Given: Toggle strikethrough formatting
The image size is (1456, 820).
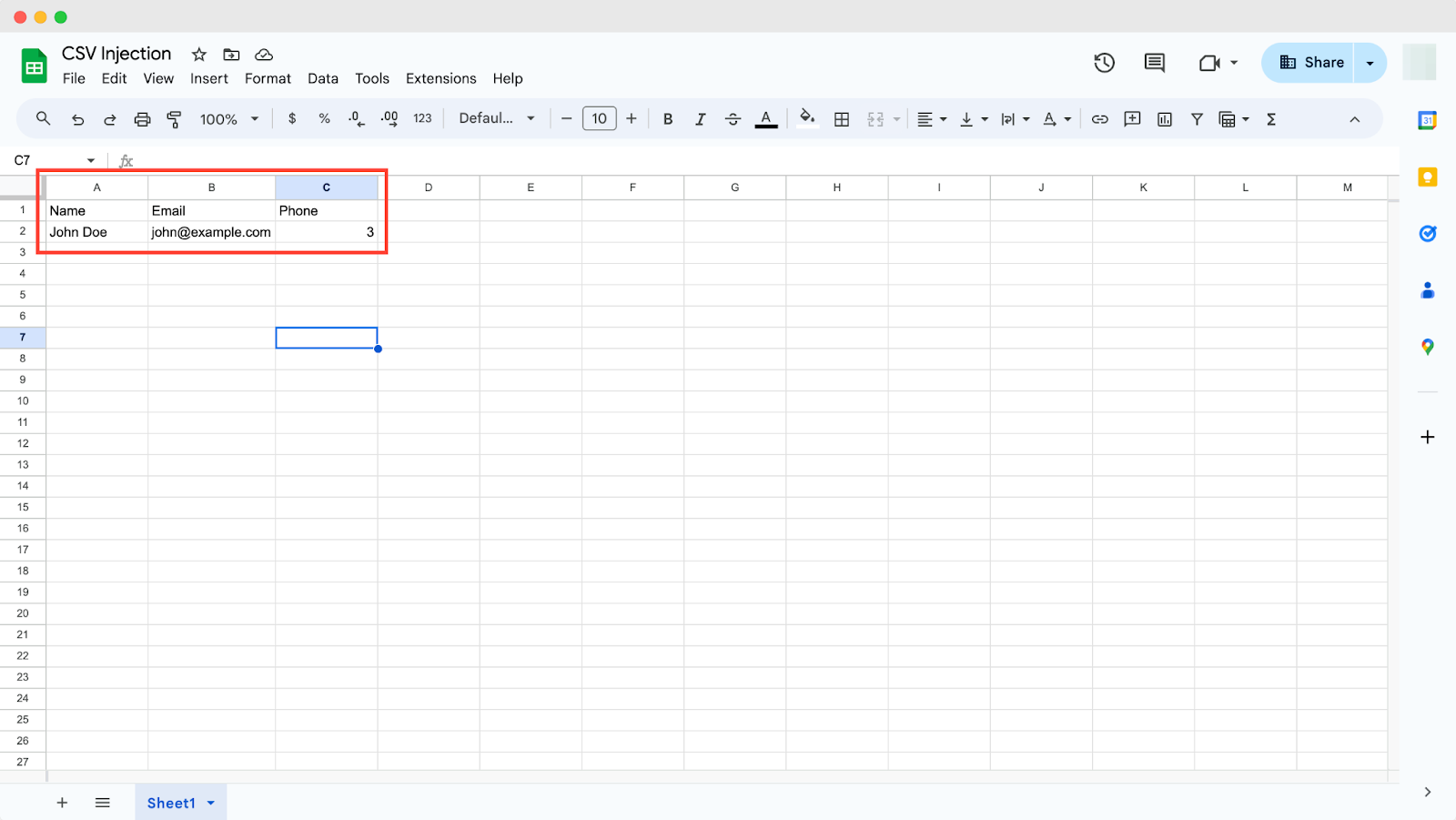Looking at the screenshot, I should pyautogui.click(x=733, y=118).
